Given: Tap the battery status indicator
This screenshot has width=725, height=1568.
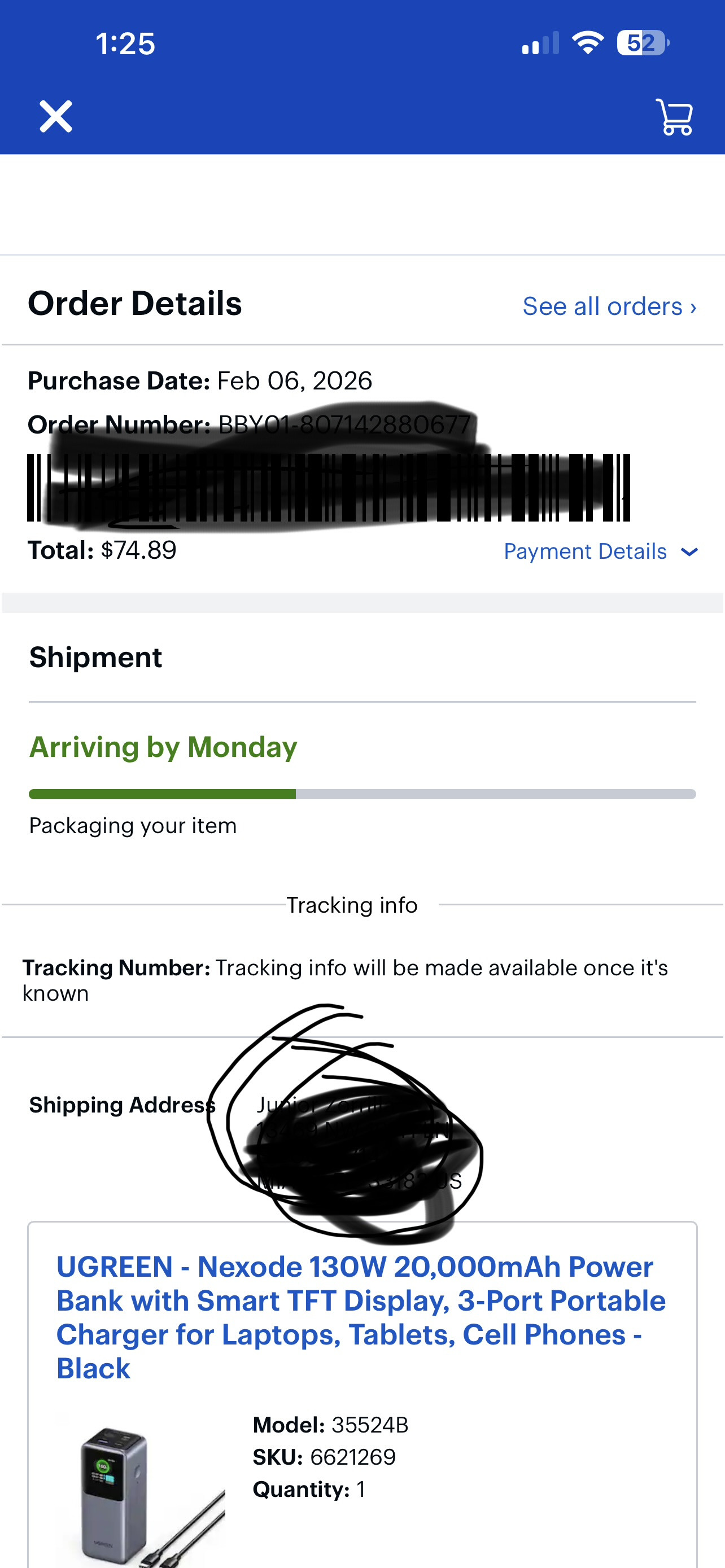Looking at the screenshot, I should coord(643,43).
